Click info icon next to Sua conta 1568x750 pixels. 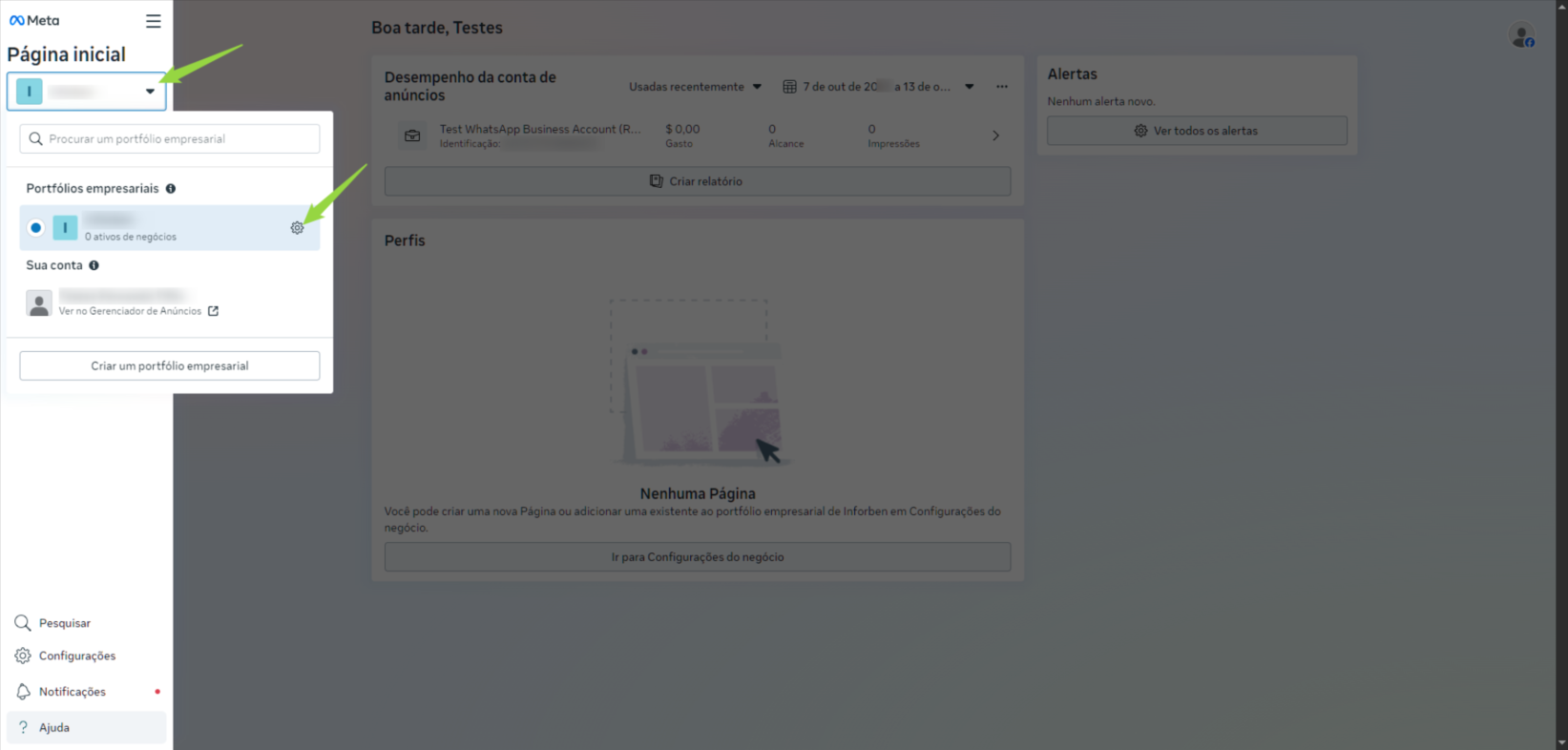(94, 265)
